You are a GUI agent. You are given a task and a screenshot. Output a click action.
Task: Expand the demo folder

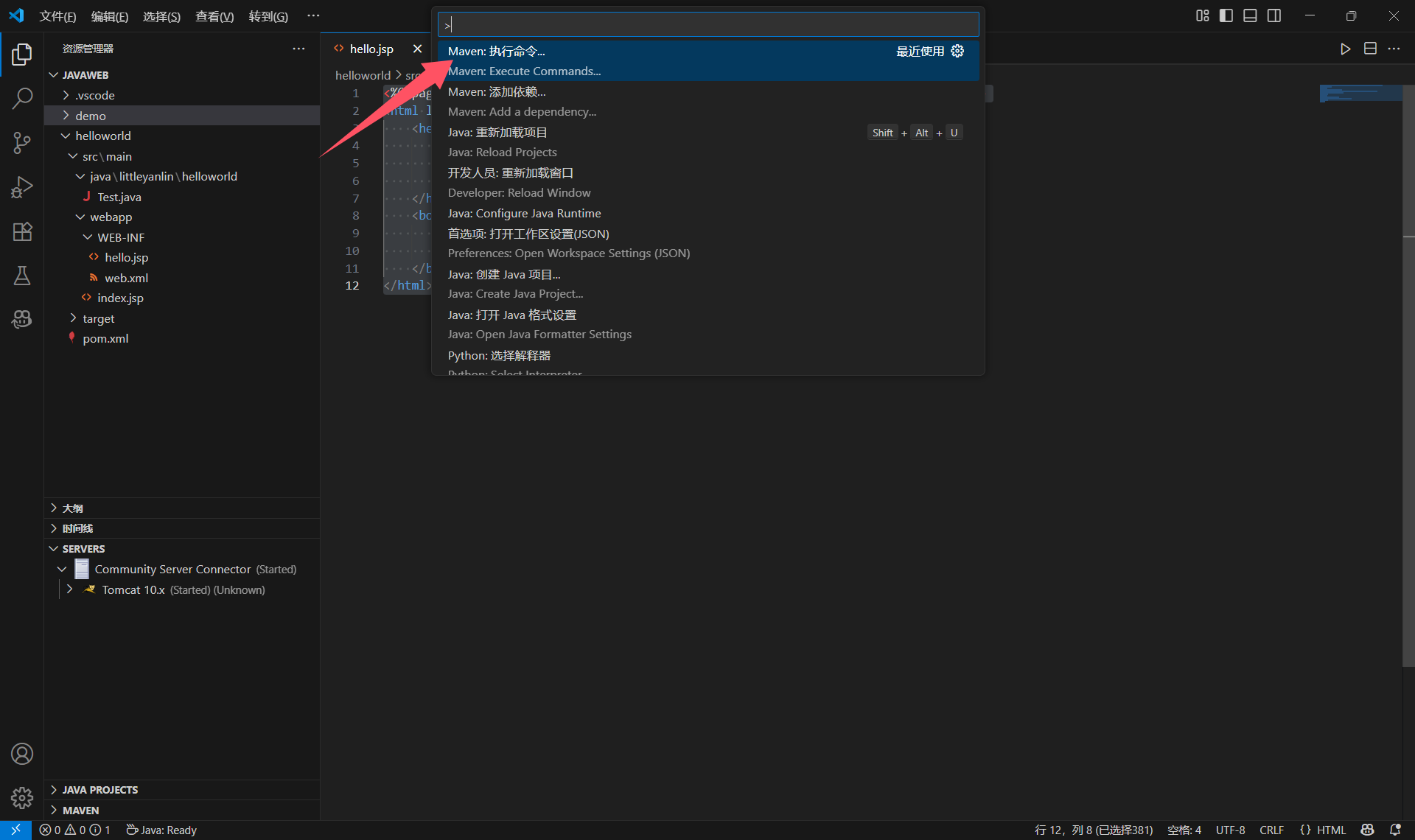(x=90, y=116)
